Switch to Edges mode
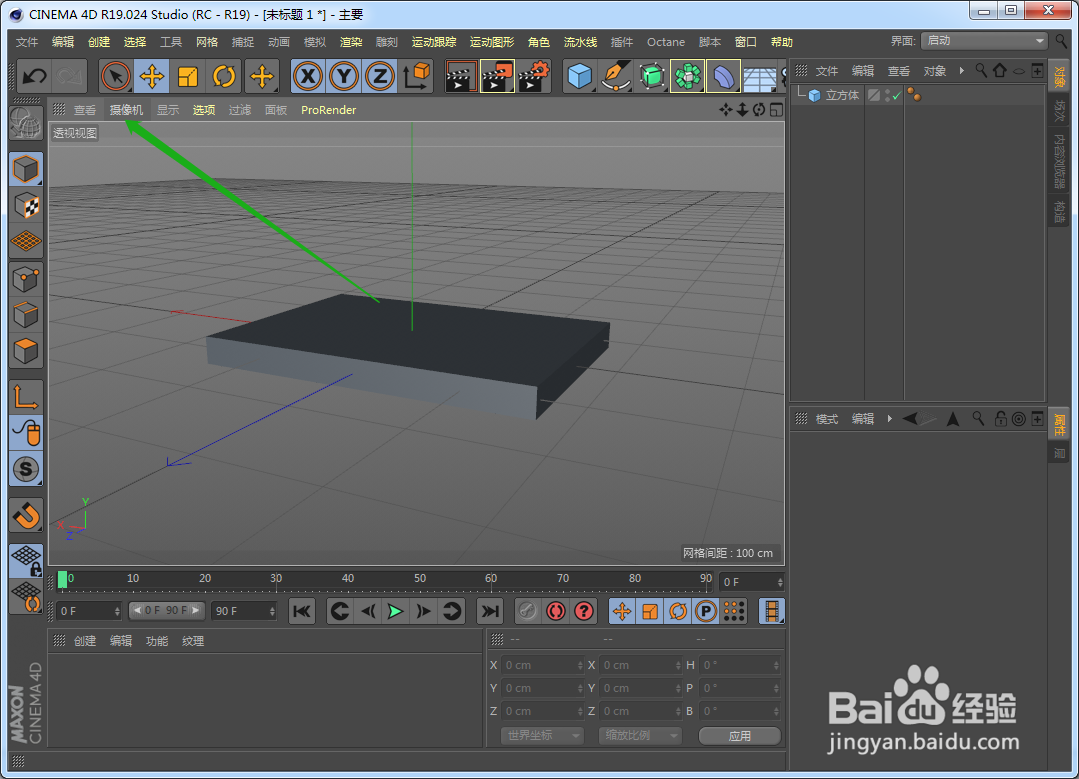This screenshot has width=1079, height=779. tap(26, 315)
